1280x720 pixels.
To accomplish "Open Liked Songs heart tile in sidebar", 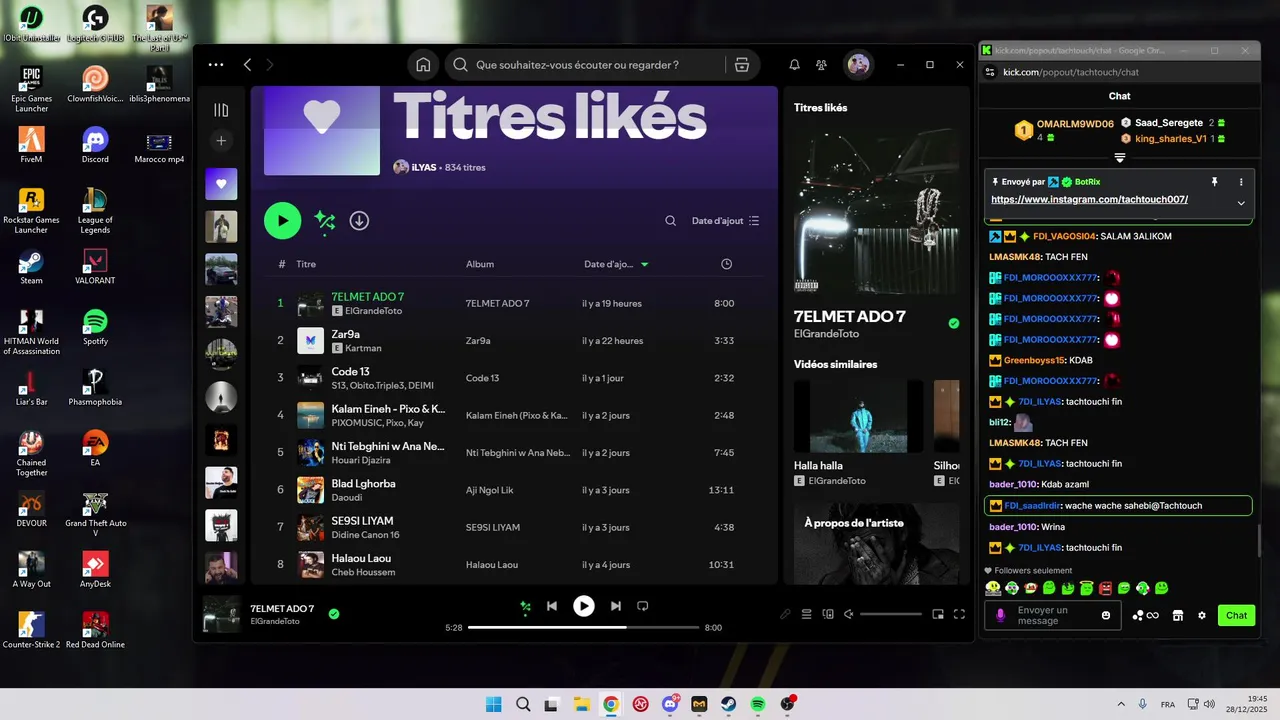I will click(221, 184).
